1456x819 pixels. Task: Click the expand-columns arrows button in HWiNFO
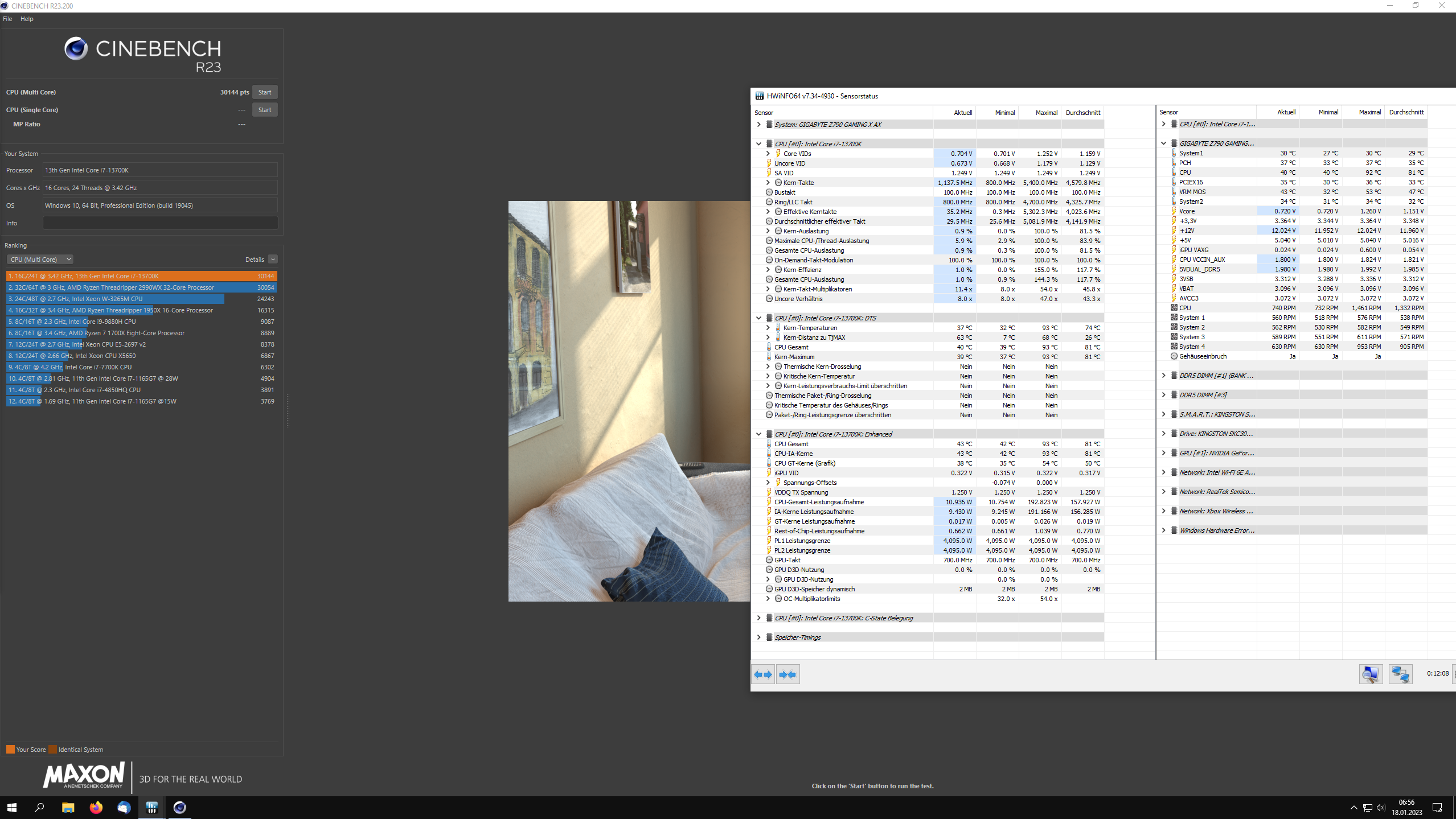click(763, 674)
